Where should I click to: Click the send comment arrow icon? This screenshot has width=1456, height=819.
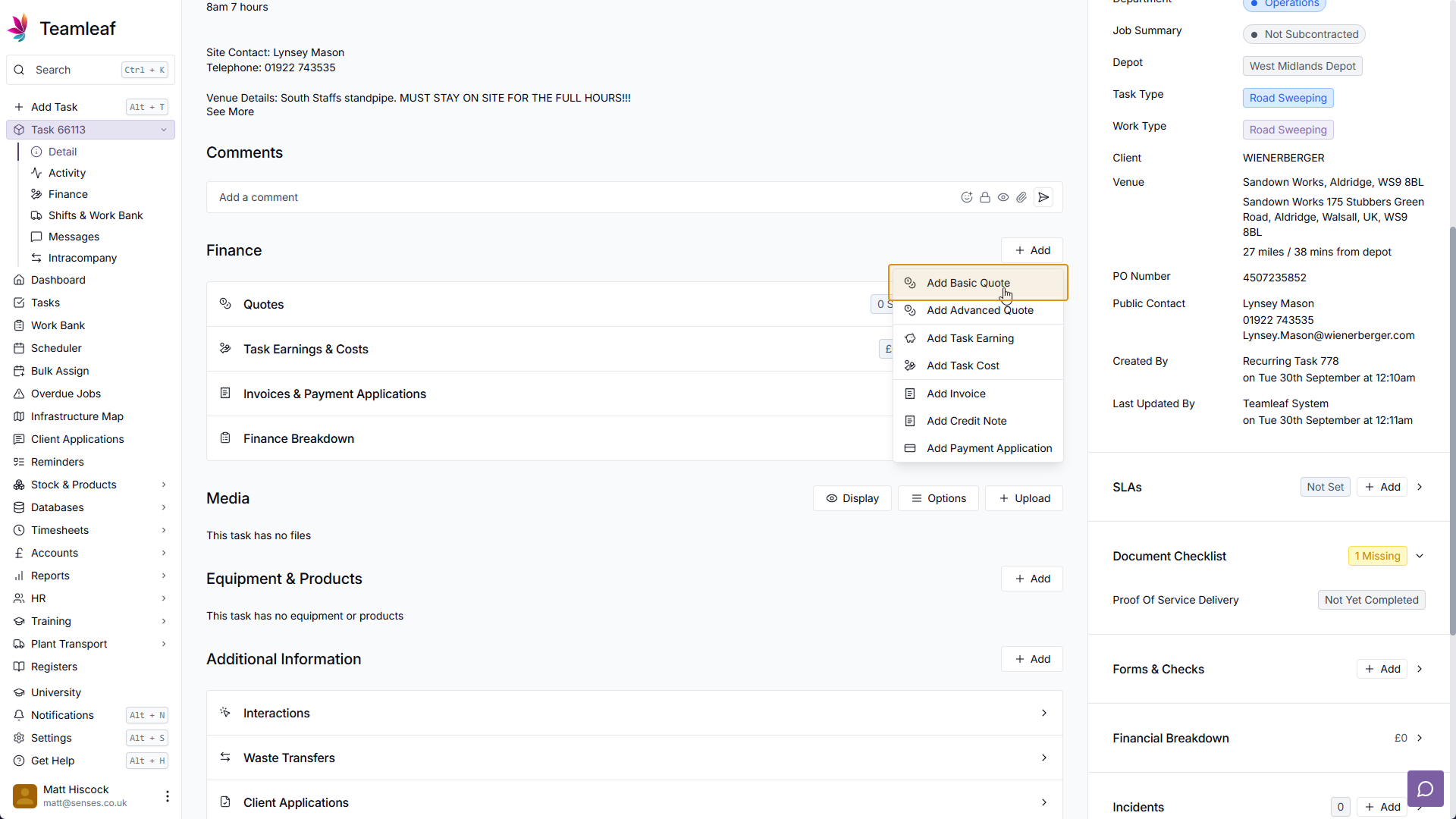click(x=1043, y=197)
